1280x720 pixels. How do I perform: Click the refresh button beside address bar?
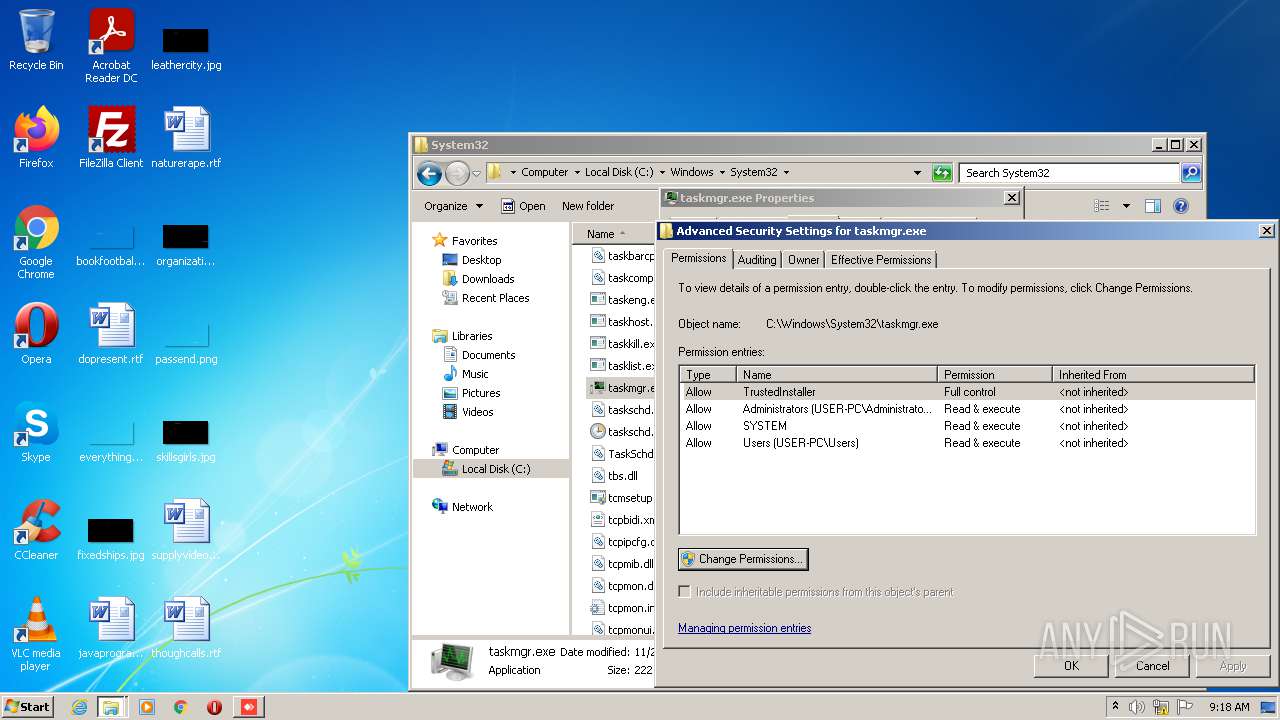[x=942, y=173]
